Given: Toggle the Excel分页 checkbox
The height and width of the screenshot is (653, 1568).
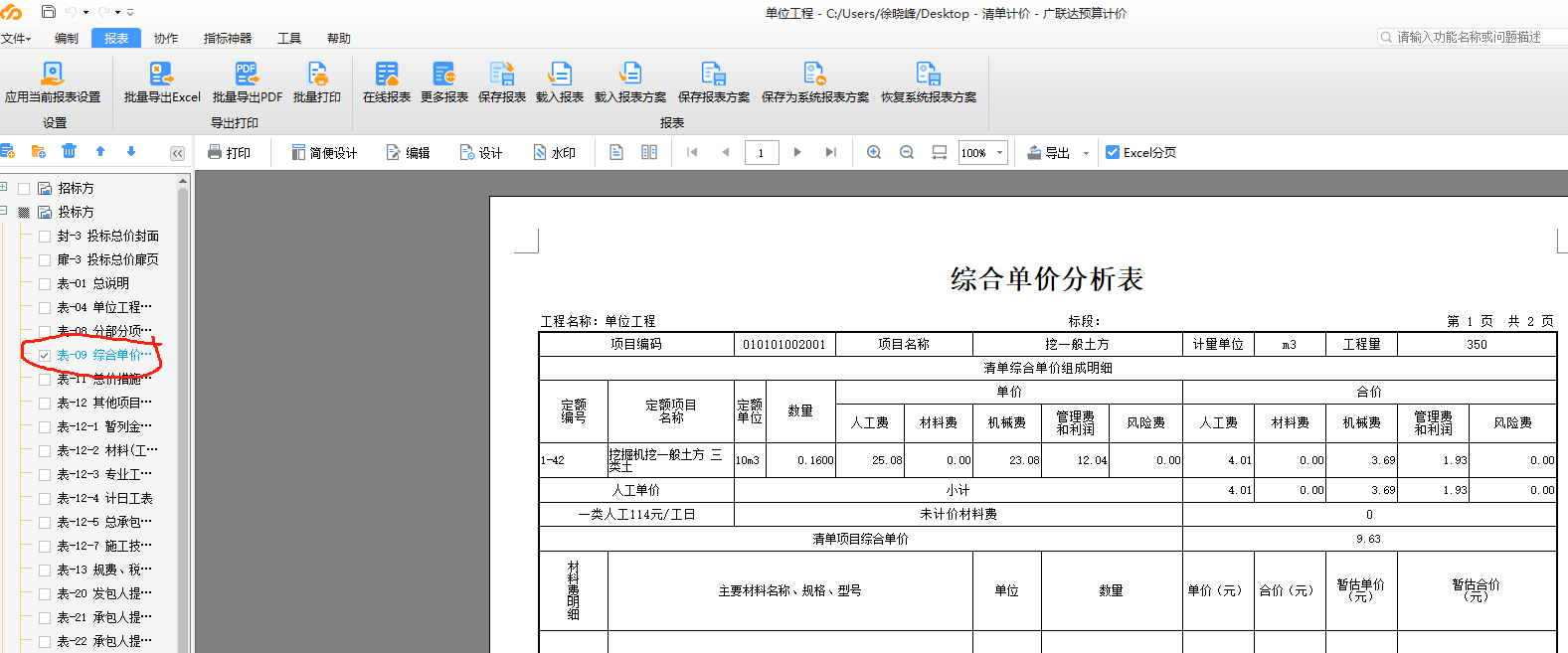Looking at the screenshot, I should [x=1113, y=152].
